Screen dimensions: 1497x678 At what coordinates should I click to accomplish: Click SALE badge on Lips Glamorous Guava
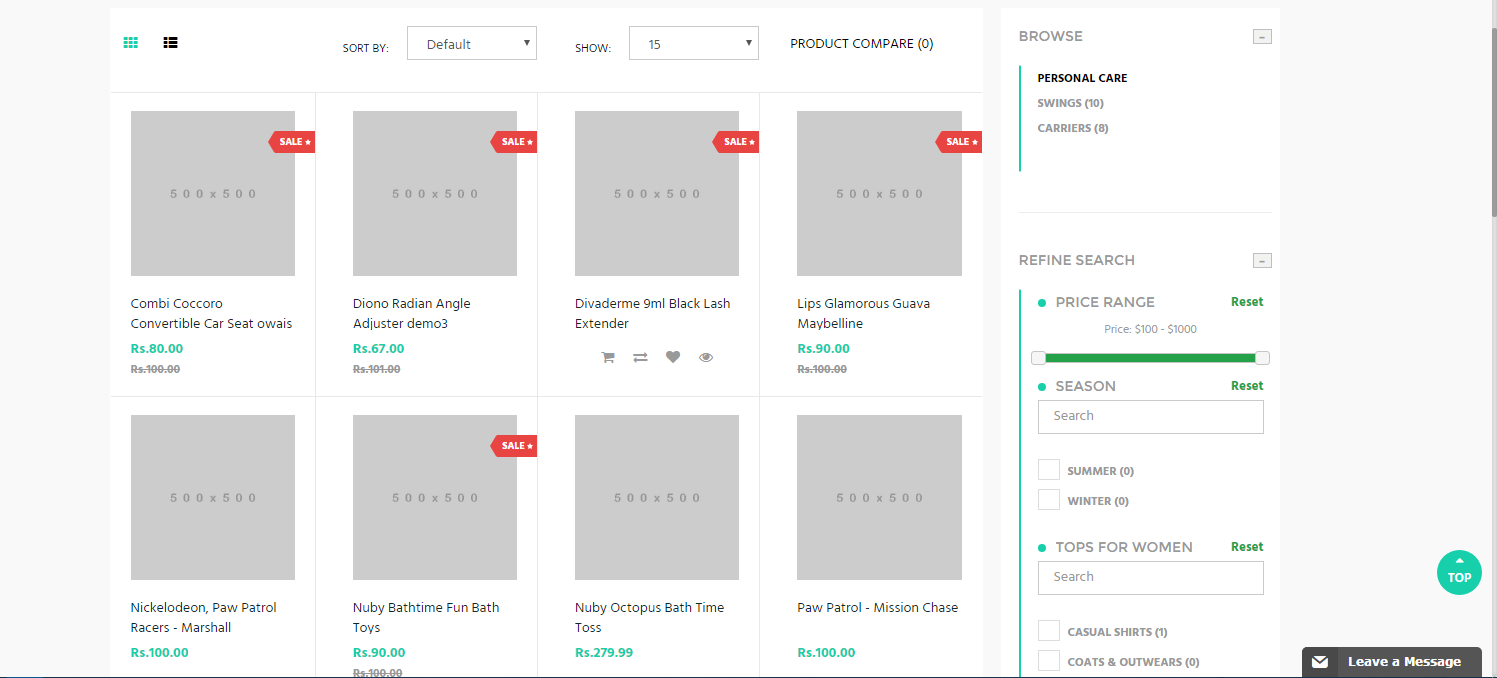(958, 142)
